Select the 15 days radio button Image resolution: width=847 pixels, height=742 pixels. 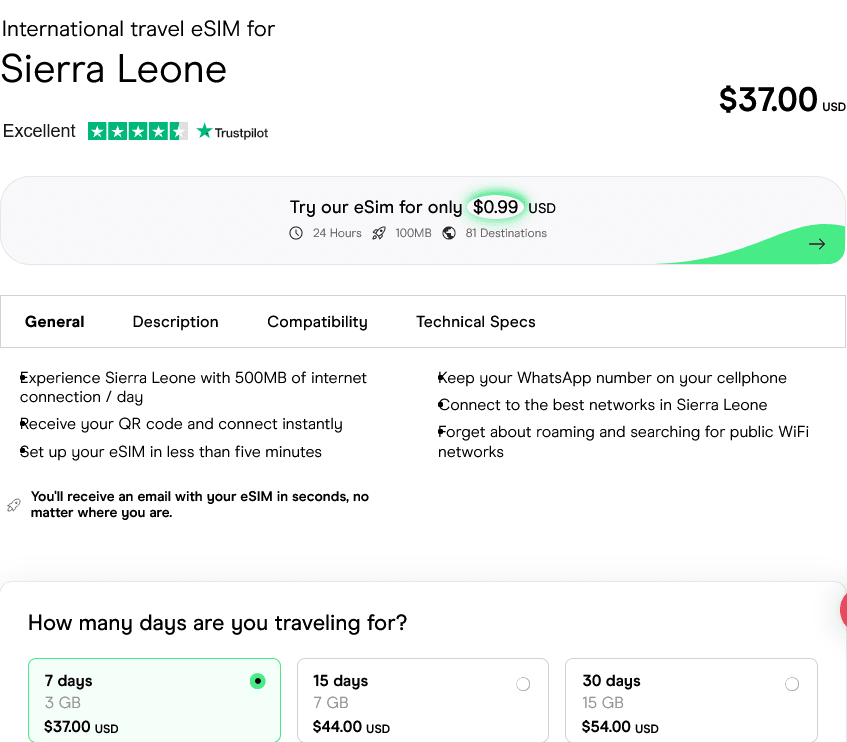(x=523, y=684)
